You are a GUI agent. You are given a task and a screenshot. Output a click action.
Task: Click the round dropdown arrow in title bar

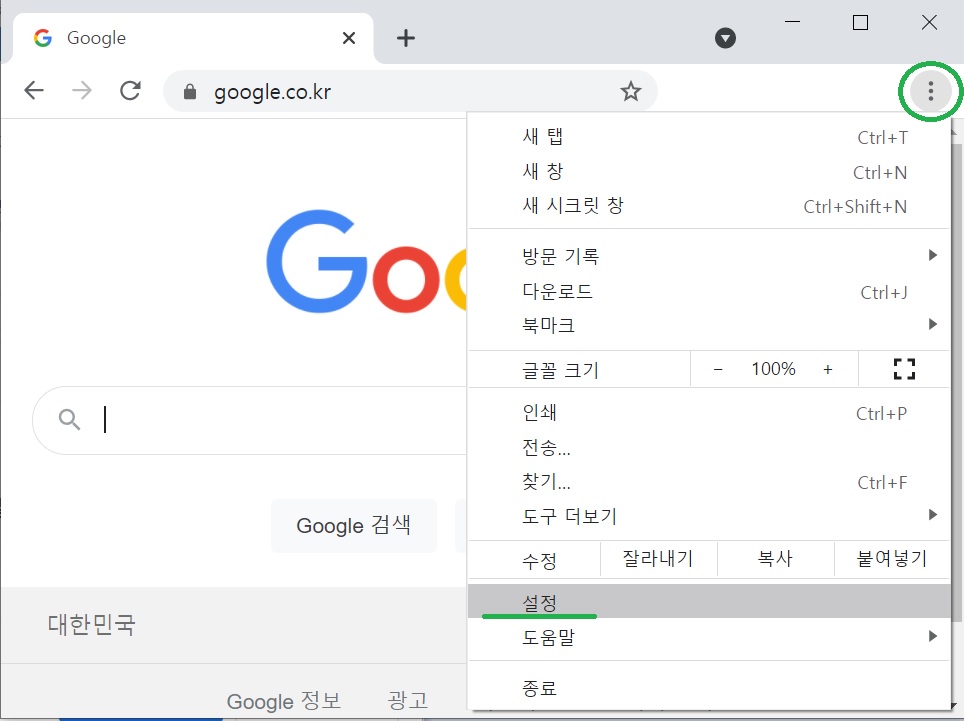(x=725, y=38)
